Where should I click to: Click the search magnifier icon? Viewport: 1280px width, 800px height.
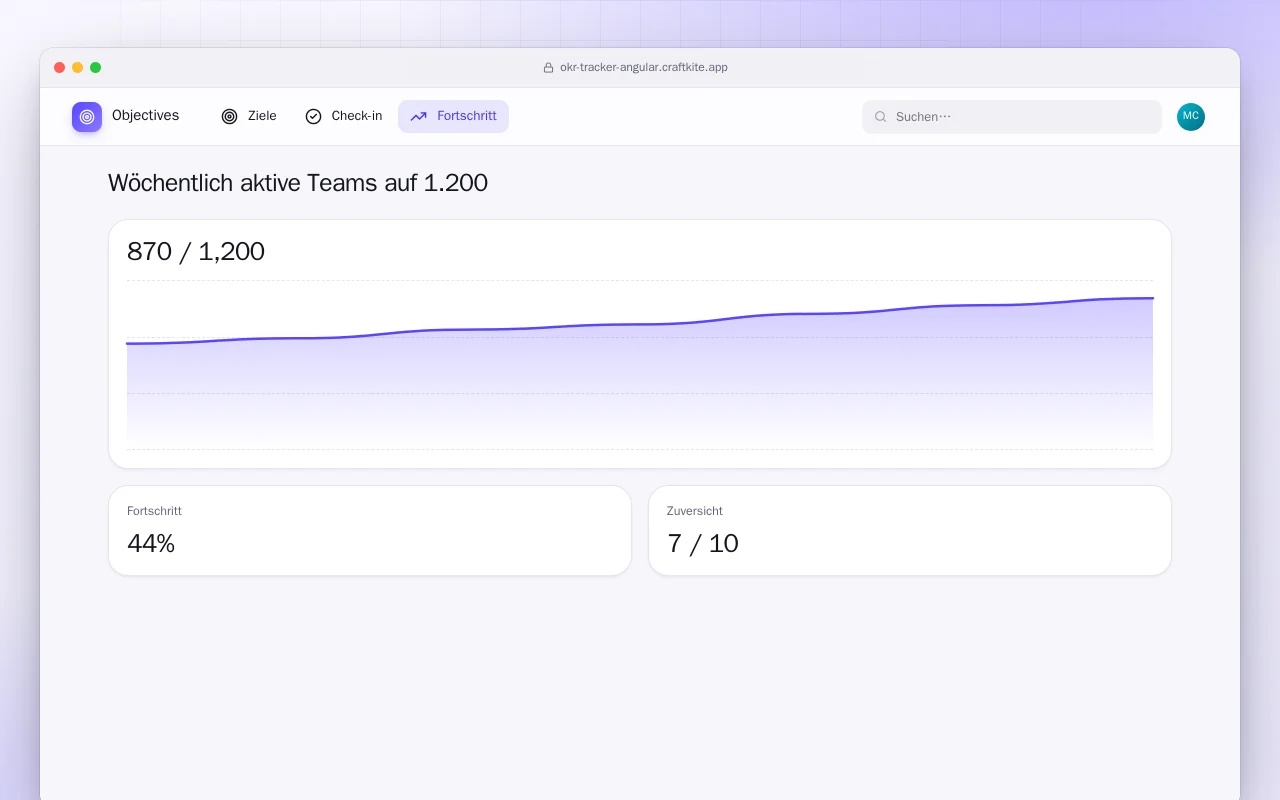(881, 117)
